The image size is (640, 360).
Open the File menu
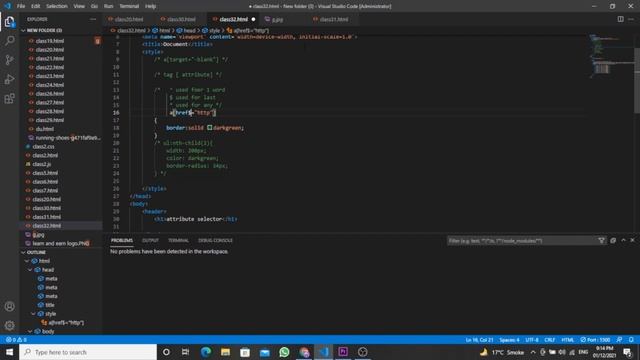coord(21,6)
